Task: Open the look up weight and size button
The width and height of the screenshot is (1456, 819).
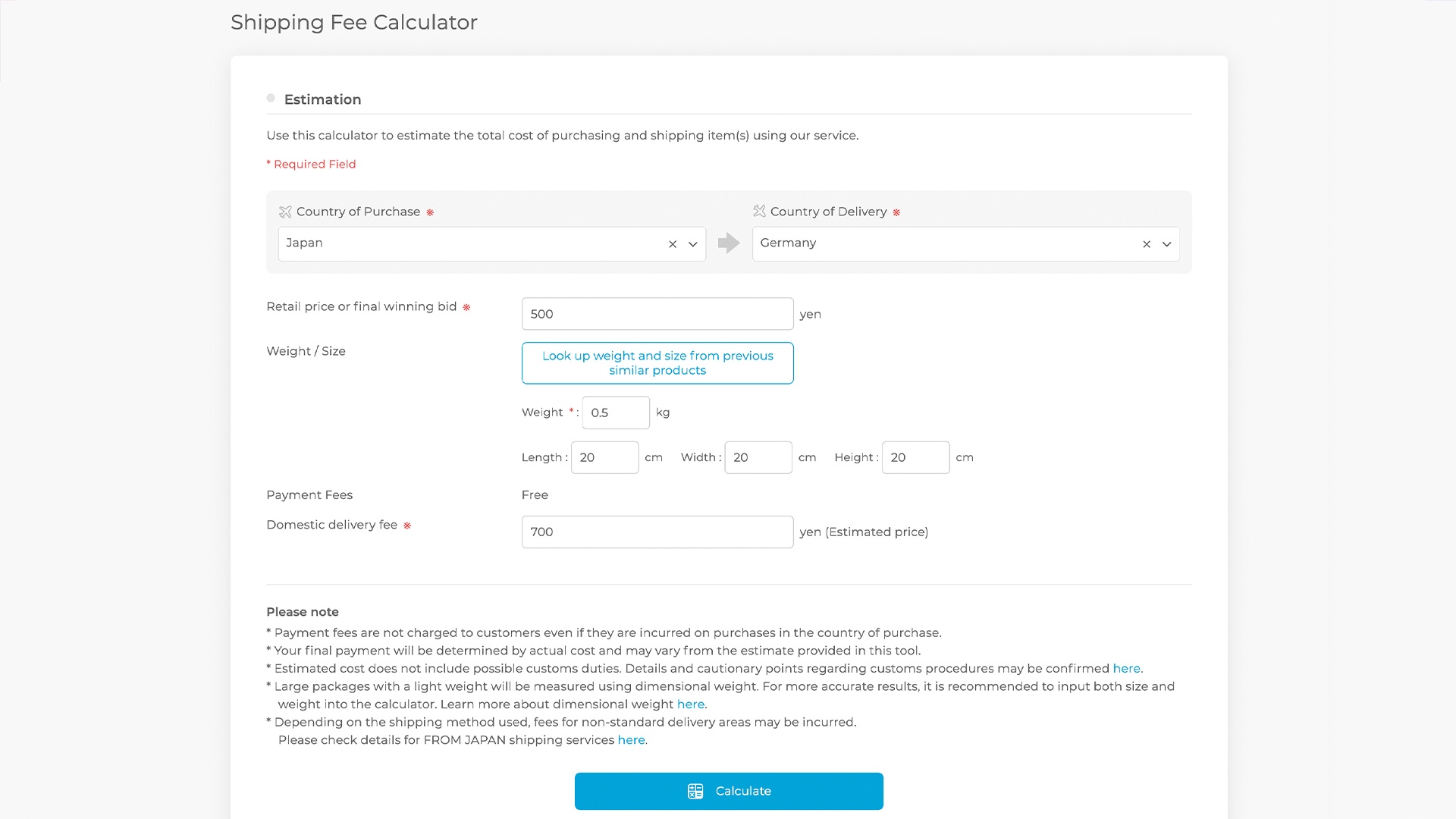Action: click(x=657, y=363)
